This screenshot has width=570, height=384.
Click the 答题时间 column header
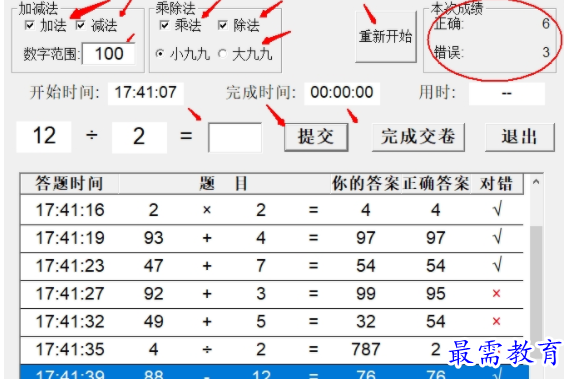69,184
